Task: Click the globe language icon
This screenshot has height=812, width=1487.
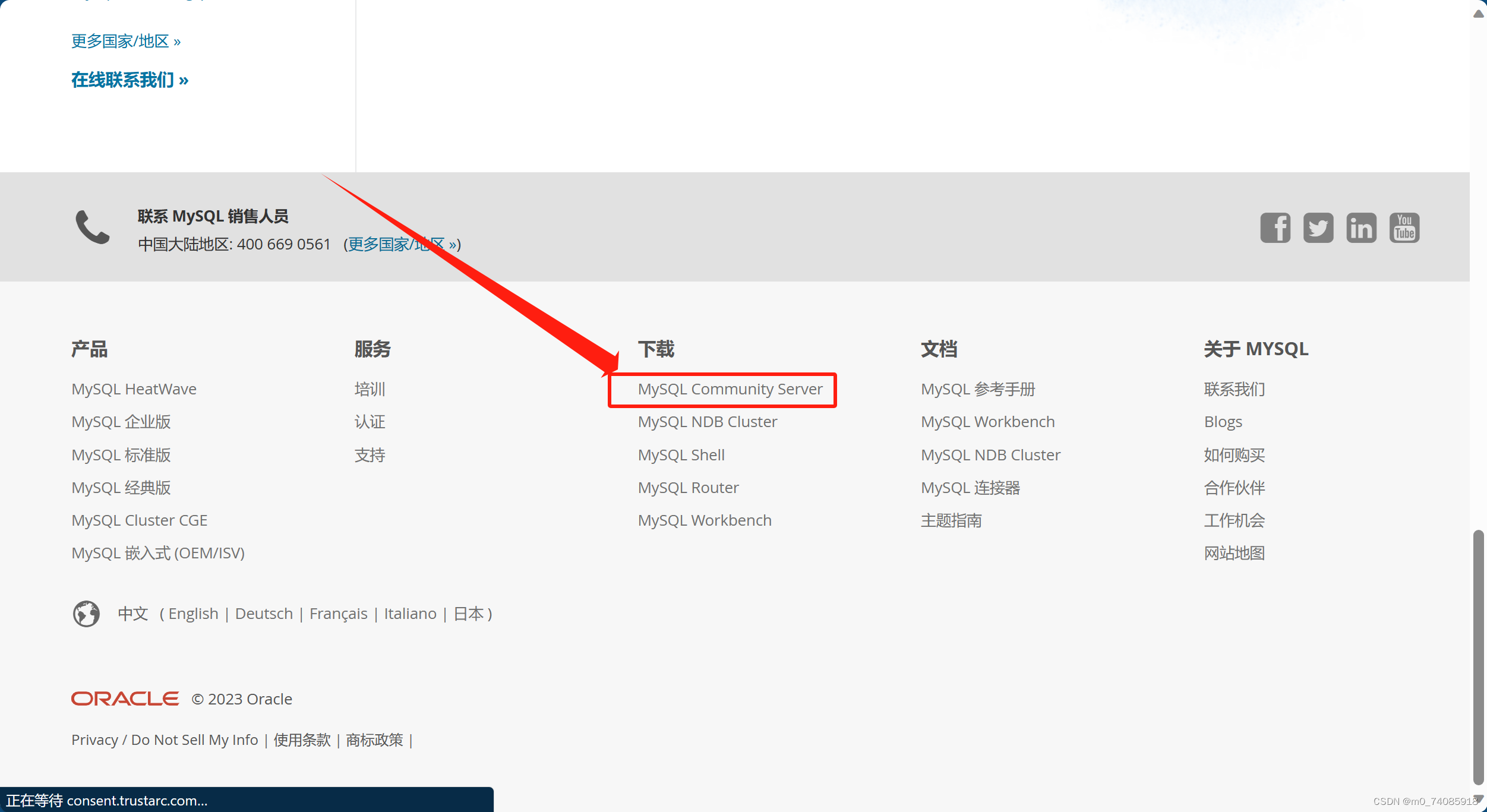Action: [x=86, y=614]
